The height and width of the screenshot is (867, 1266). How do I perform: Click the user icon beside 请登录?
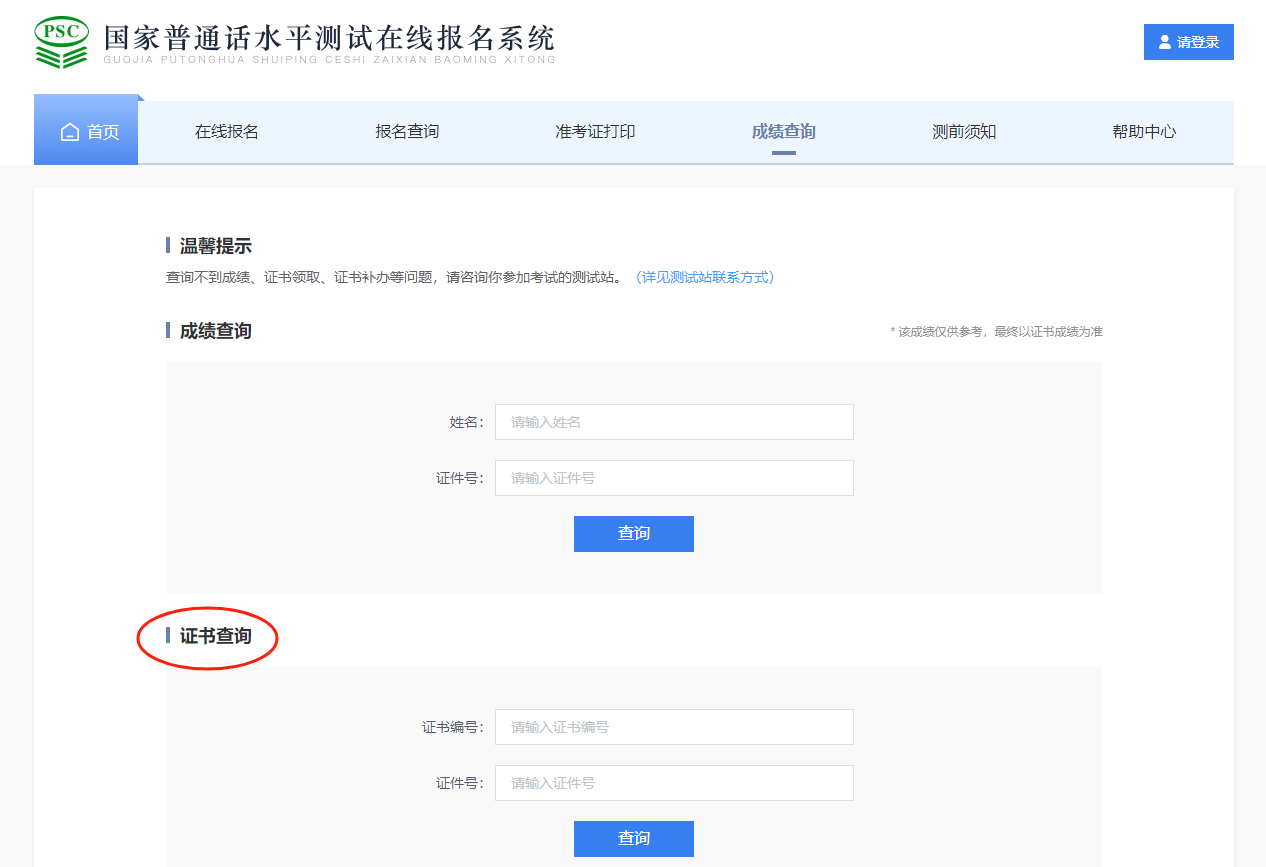pyautogui.click(x=1164, y=42)
